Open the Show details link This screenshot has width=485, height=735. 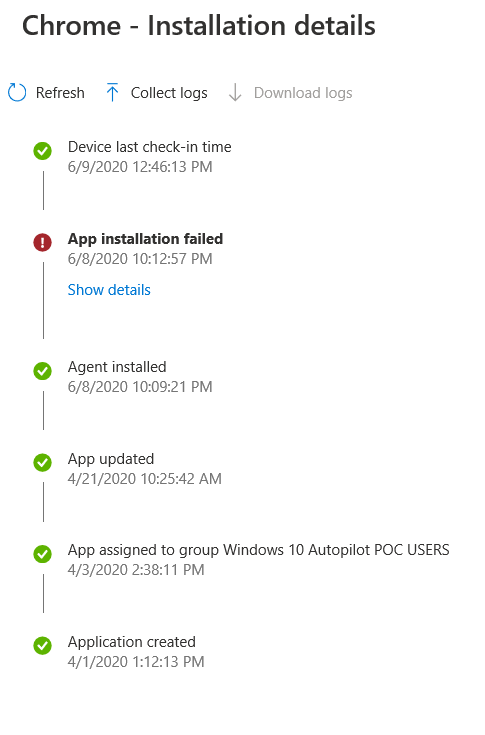point(109,290)
